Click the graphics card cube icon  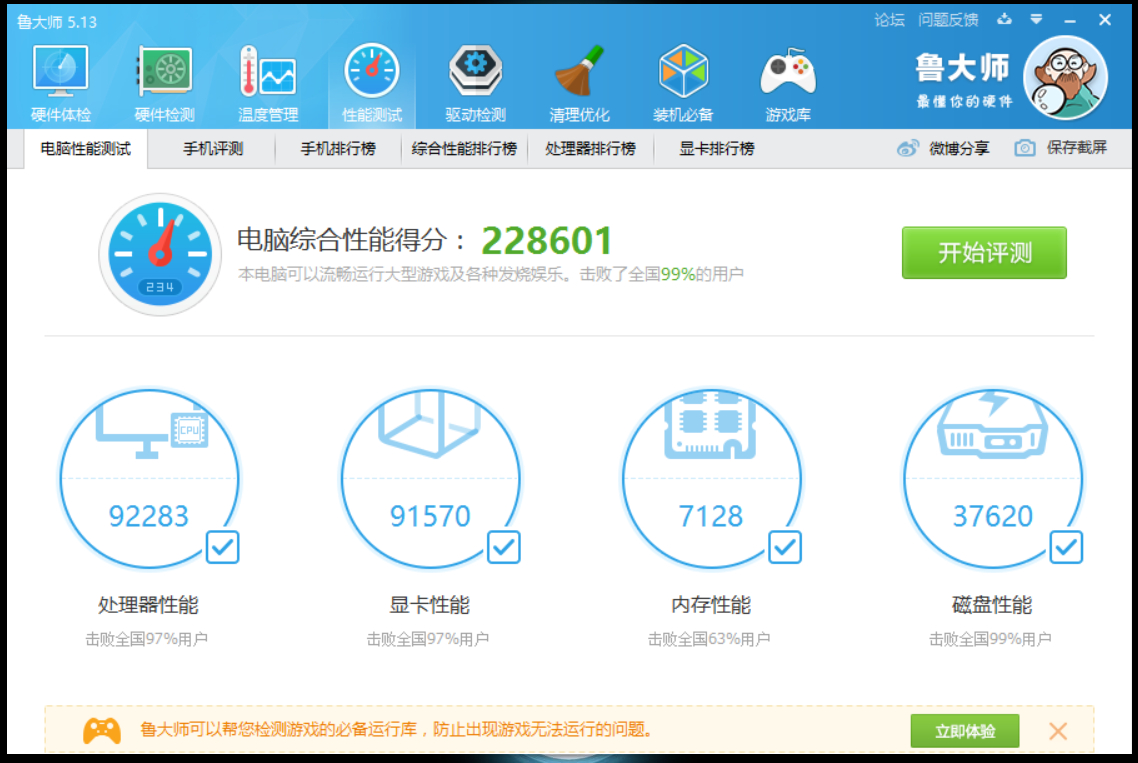pyautogui.click(x=430, y=425)
